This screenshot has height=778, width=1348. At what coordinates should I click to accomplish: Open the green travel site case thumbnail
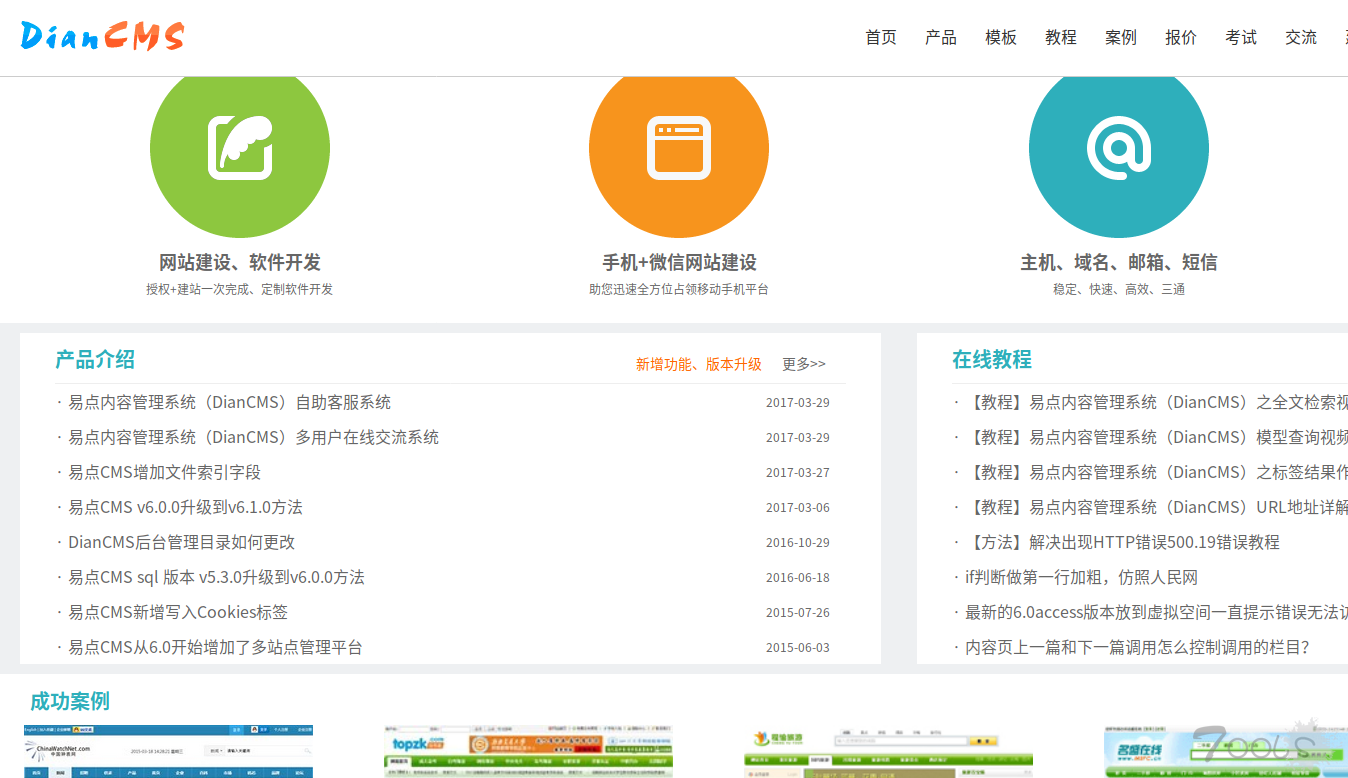coord(889,751)
